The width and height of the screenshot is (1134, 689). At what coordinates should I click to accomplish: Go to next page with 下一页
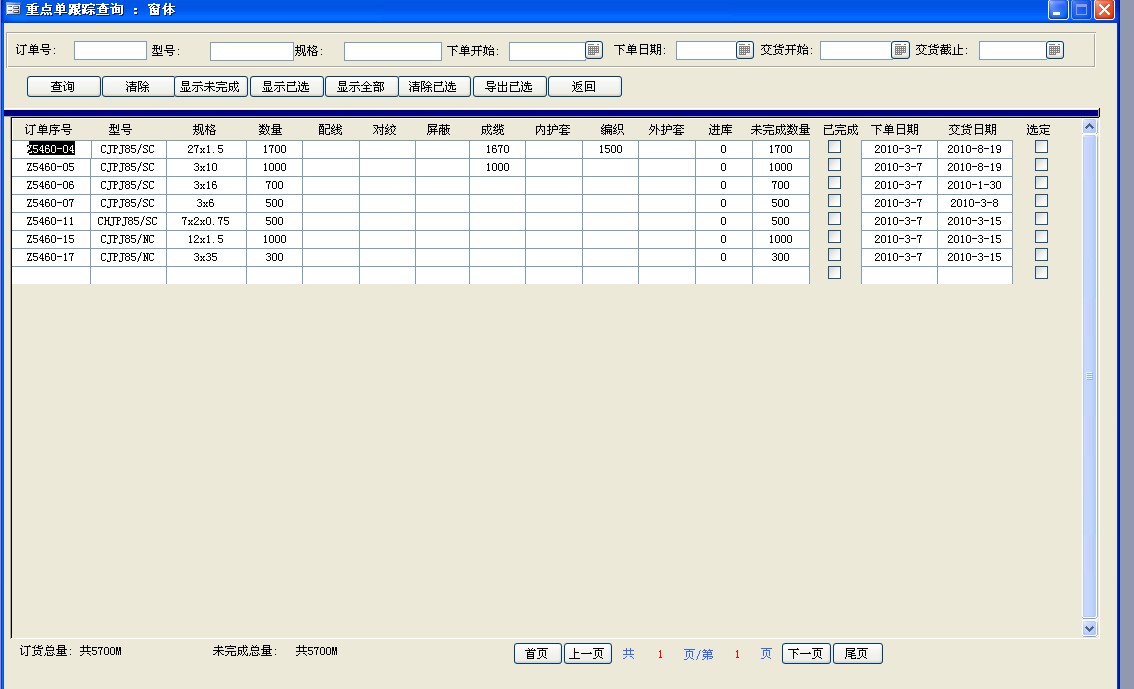click(x=806, y=654)
